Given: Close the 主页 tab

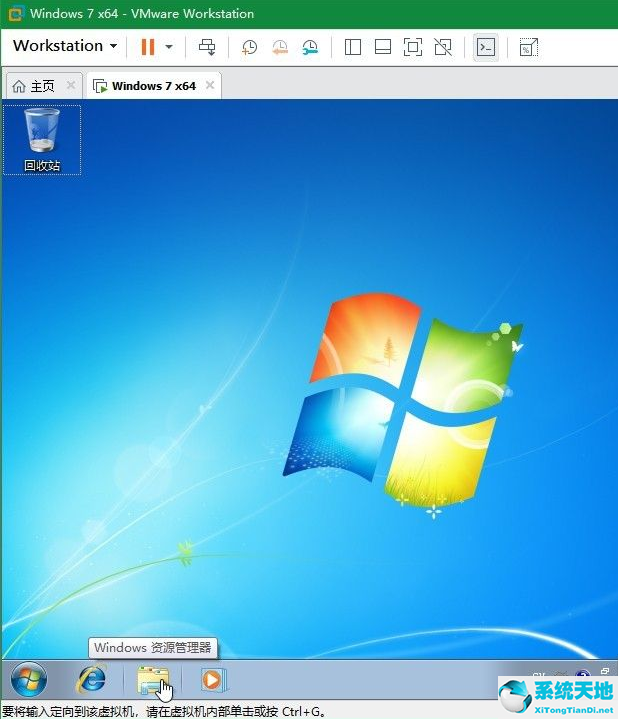Looking at the screenshot, I should point(71,85).
